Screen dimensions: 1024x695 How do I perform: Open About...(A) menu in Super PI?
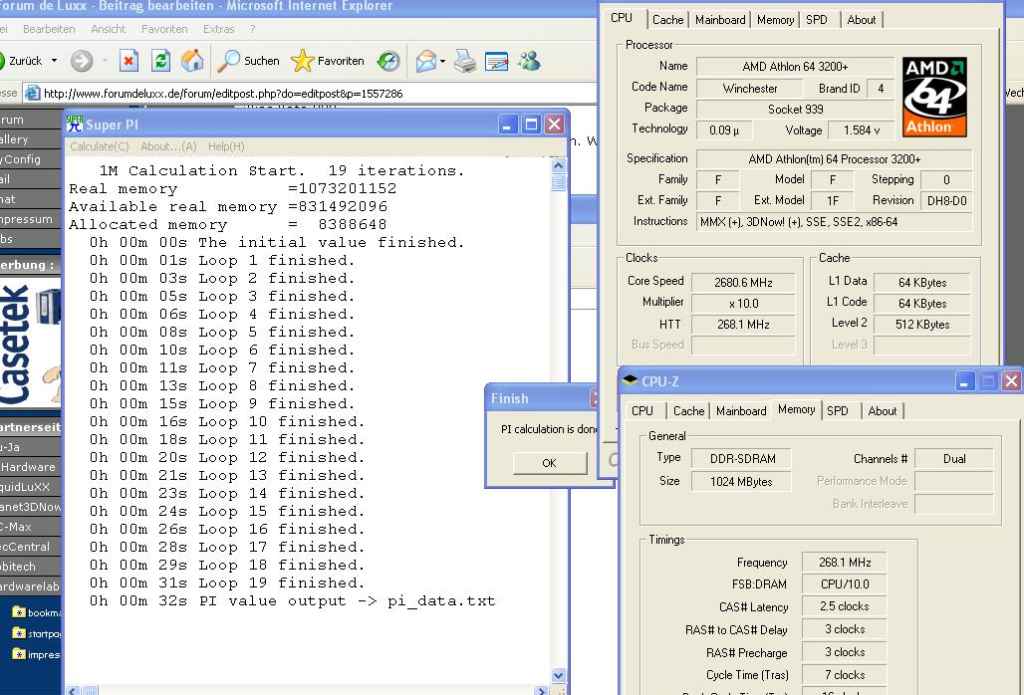(x=168, y=146)
